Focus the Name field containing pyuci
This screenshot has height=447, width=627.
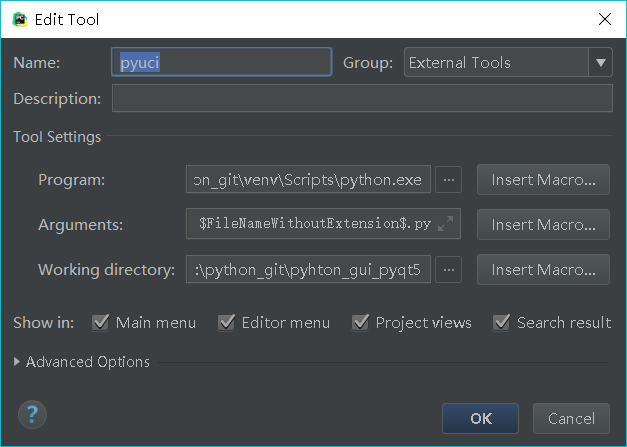click(x=221, y=63)
